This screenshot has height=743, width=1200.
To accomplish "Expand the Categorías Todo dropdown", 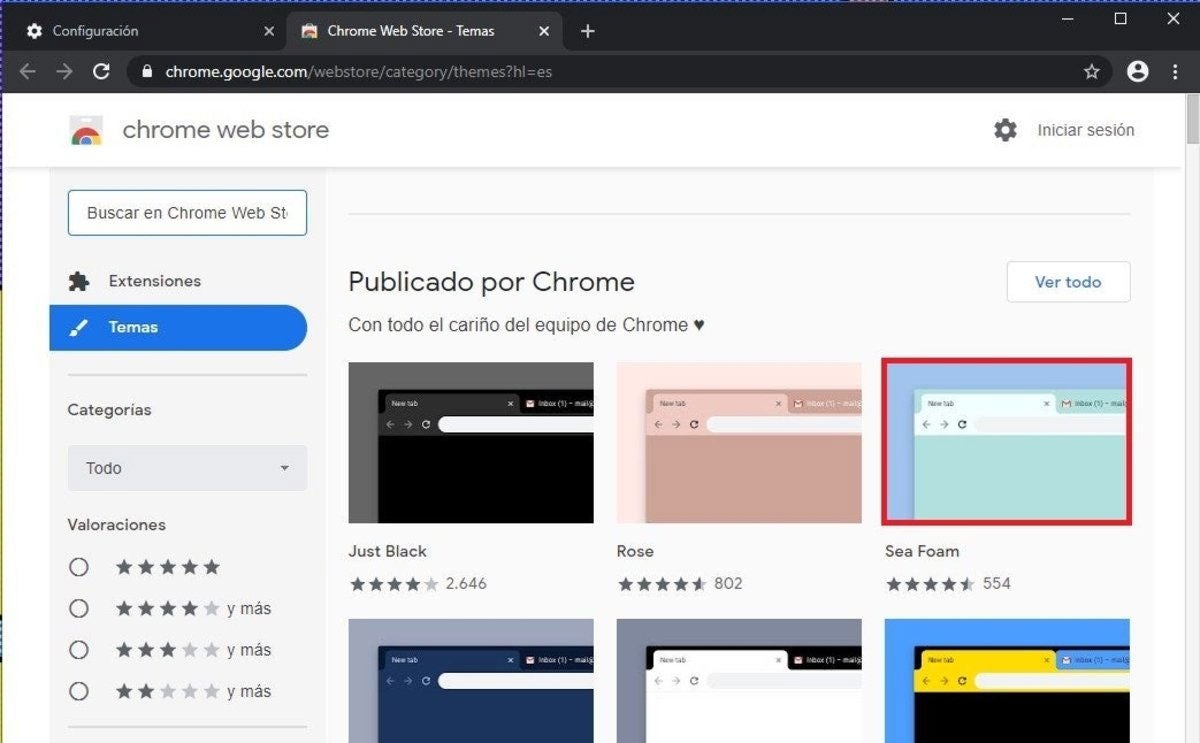I will coord(187,468).
